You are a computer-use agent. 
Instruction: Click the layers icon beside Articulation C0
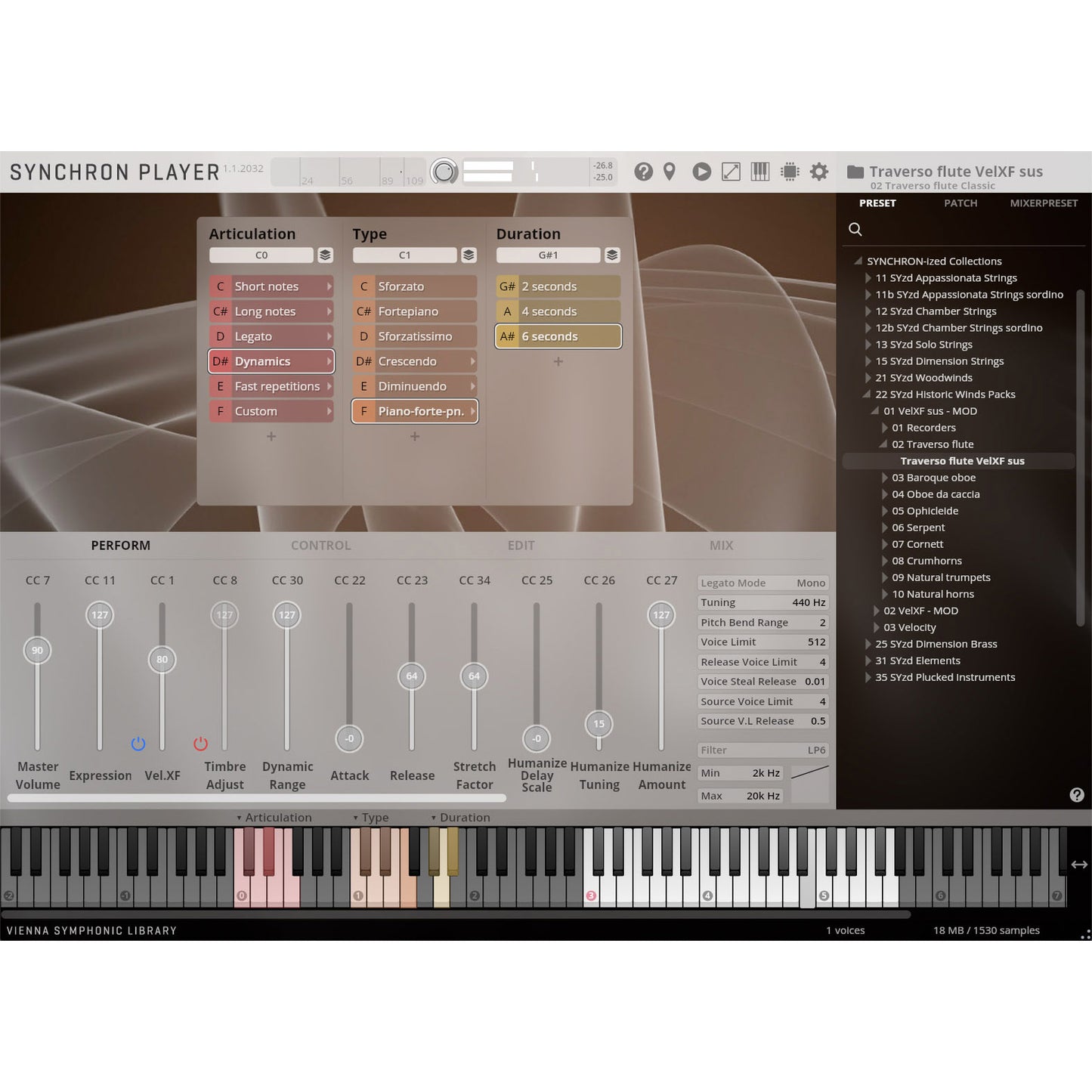(325, 255)
